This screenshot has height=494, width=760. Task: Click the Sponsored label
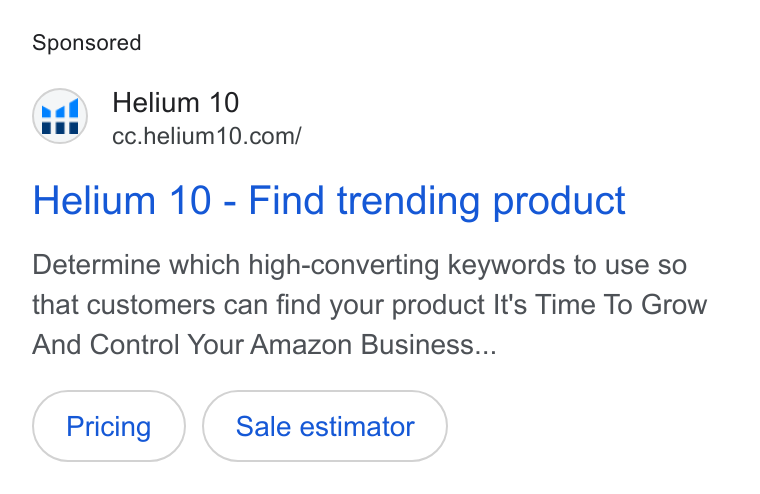(86, 43)
